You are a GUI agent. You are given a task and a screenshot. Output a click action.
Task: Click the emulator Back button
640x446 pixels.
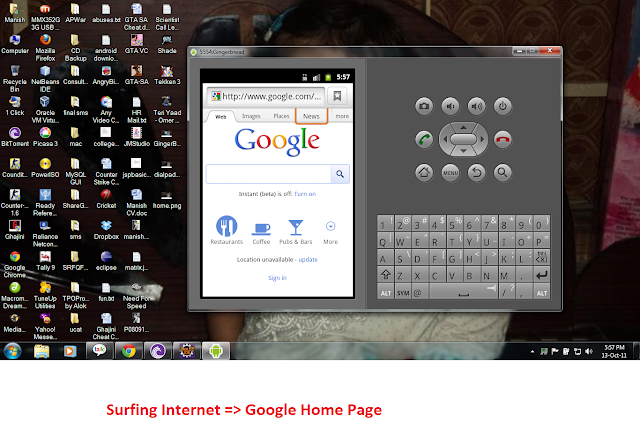pyautogui.click(x=476, y=173)
